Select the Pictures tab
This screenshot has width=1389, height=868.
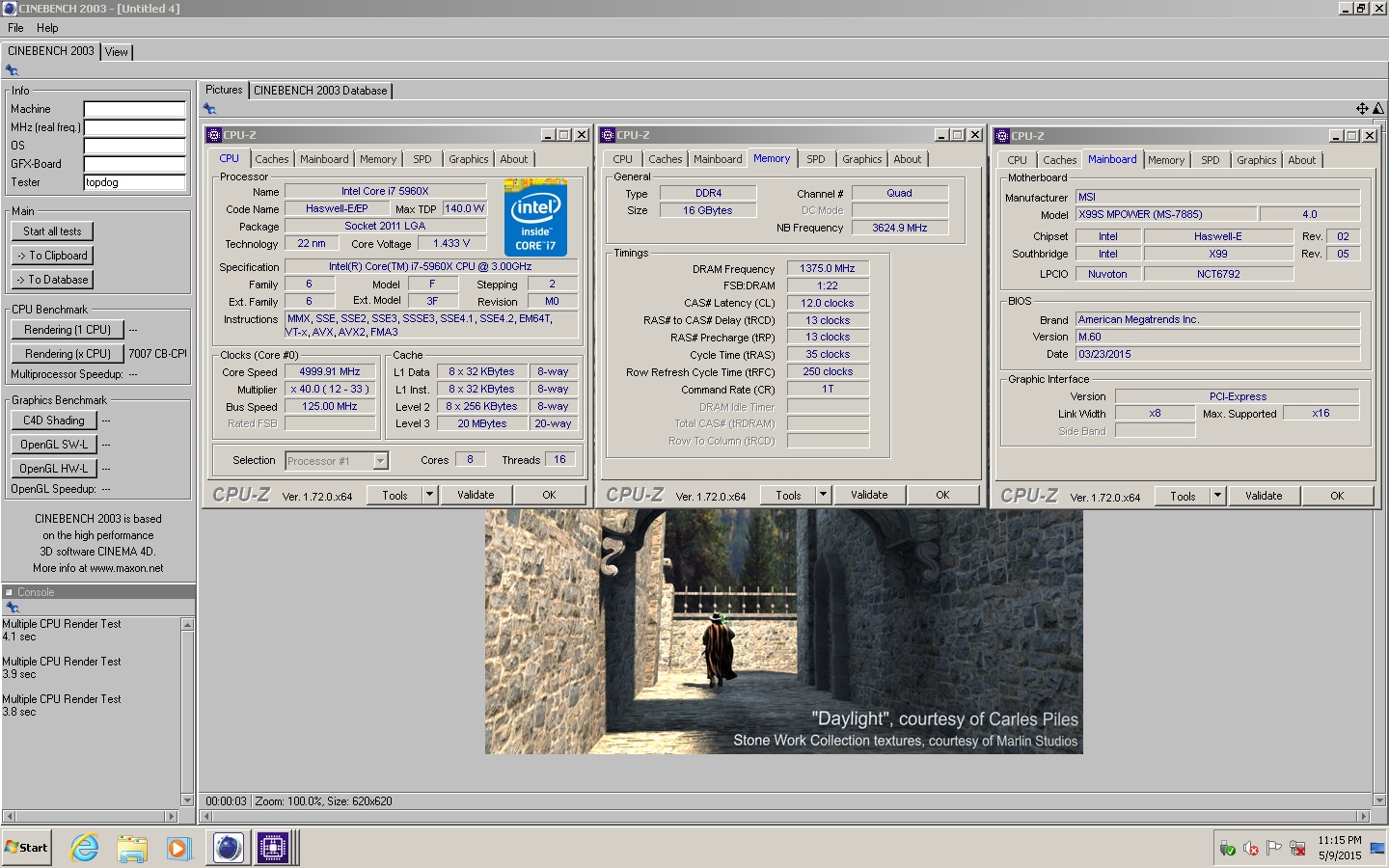[x=224, y=90]
